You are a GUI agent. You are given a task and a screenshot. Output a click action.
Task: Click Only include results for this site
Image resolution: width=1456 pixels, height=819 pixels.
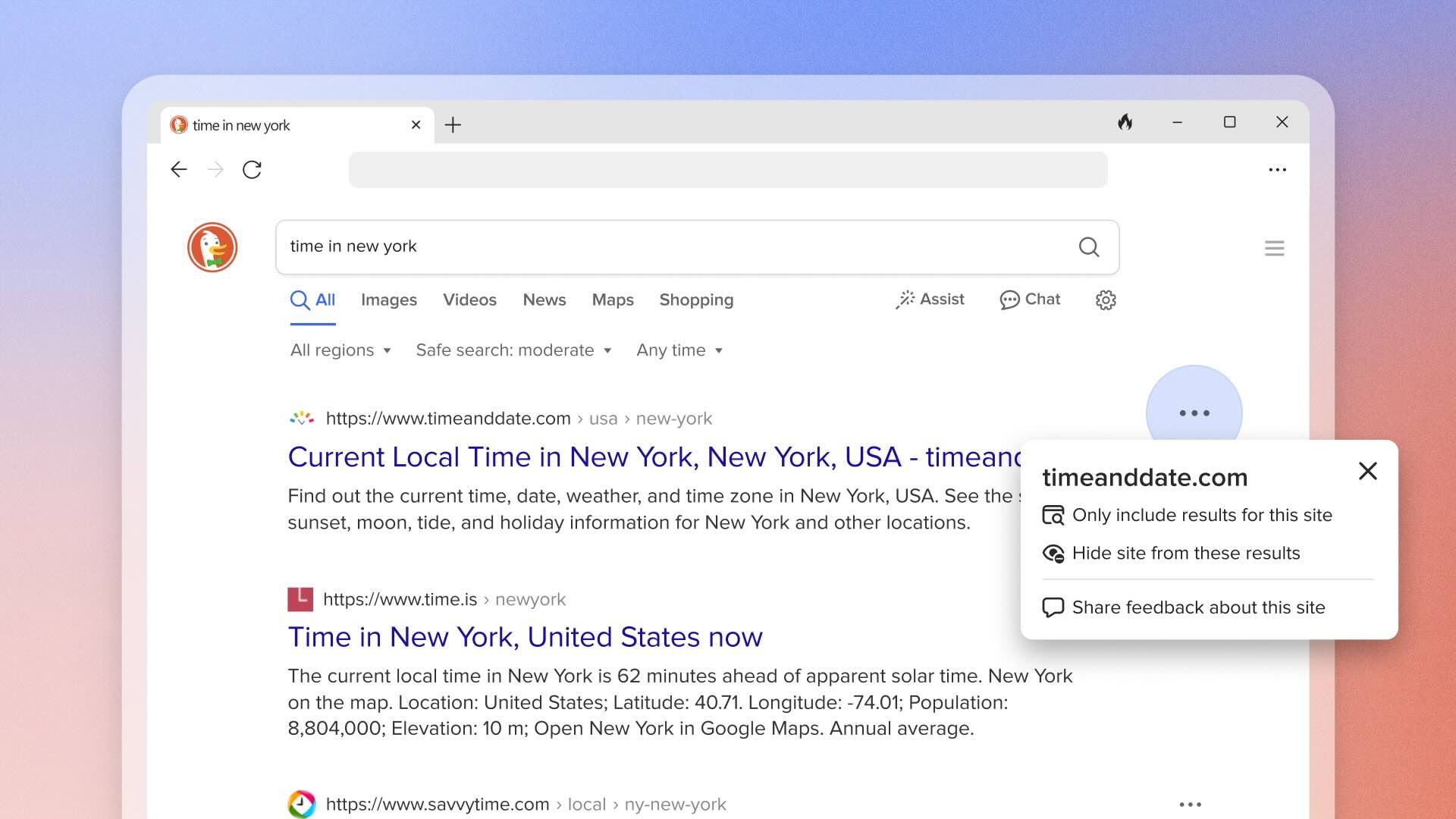coord(1203,515)
